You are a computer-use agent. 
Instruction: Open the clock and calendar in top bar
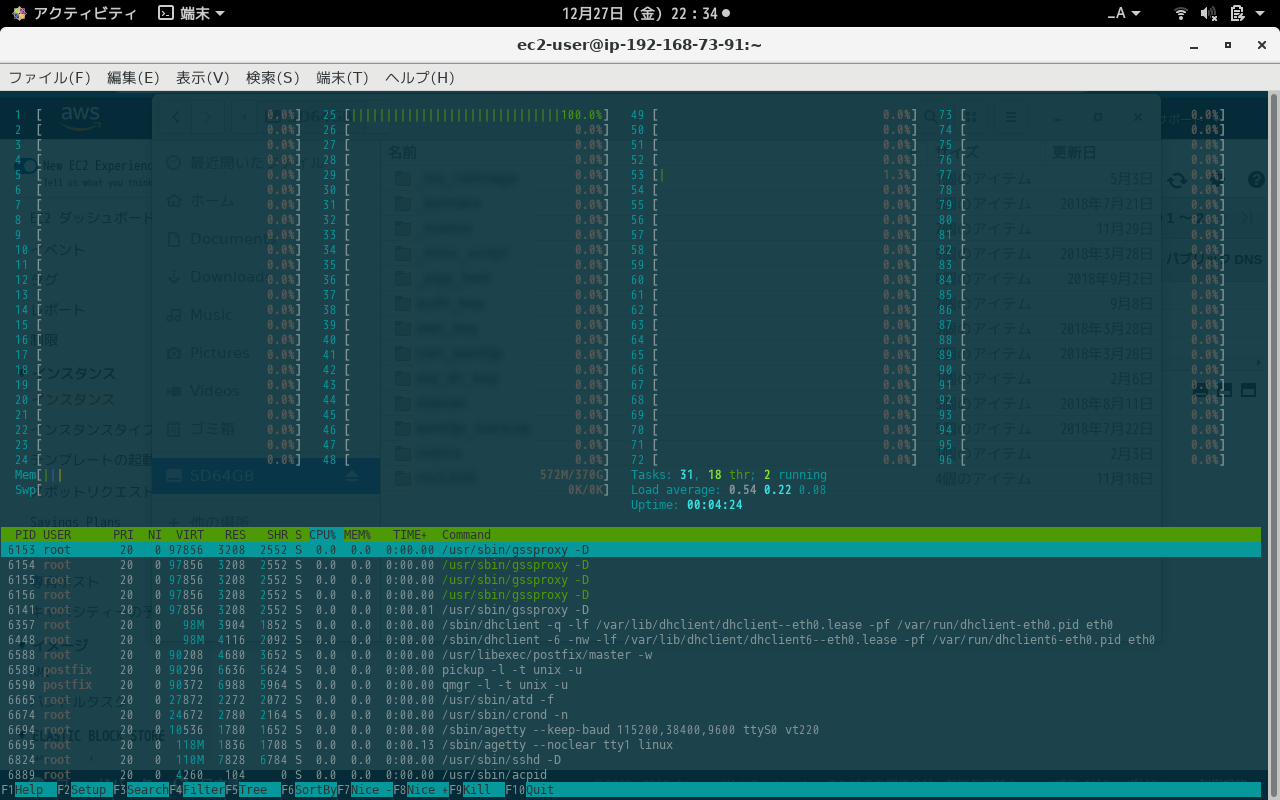[645, 13]
